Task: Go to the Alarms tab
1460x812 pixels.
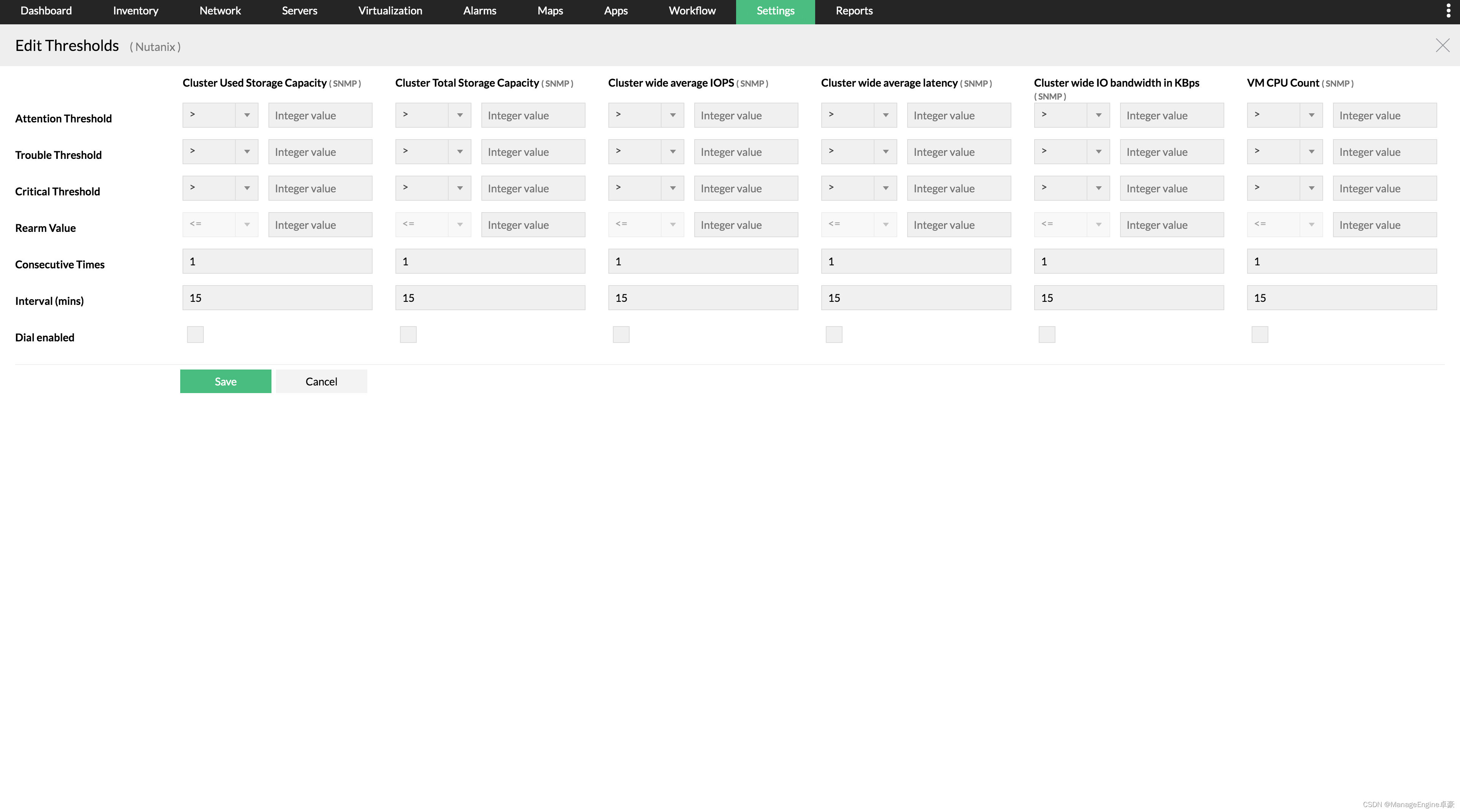Action: click(x=479, y=11)
